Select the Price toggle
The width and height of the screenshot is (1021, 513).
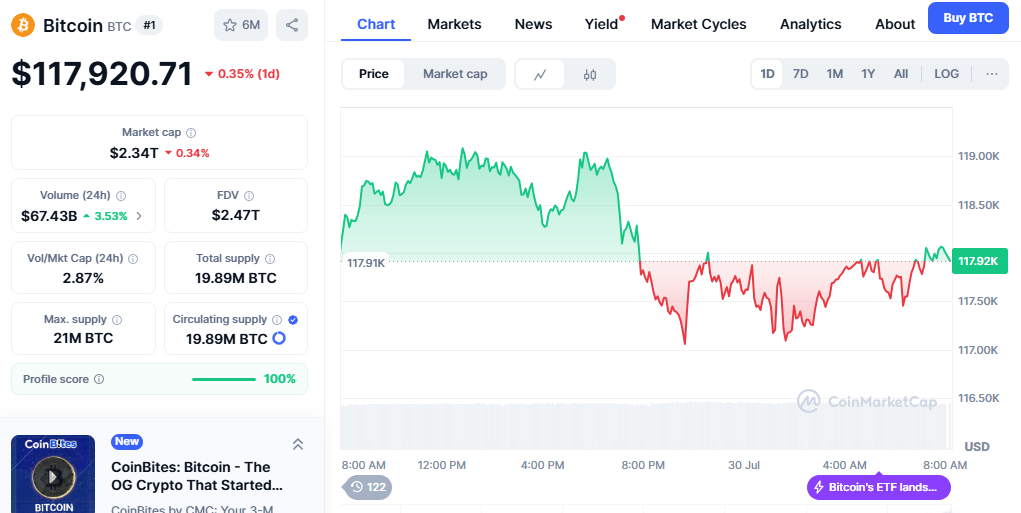tap(374, 74)
